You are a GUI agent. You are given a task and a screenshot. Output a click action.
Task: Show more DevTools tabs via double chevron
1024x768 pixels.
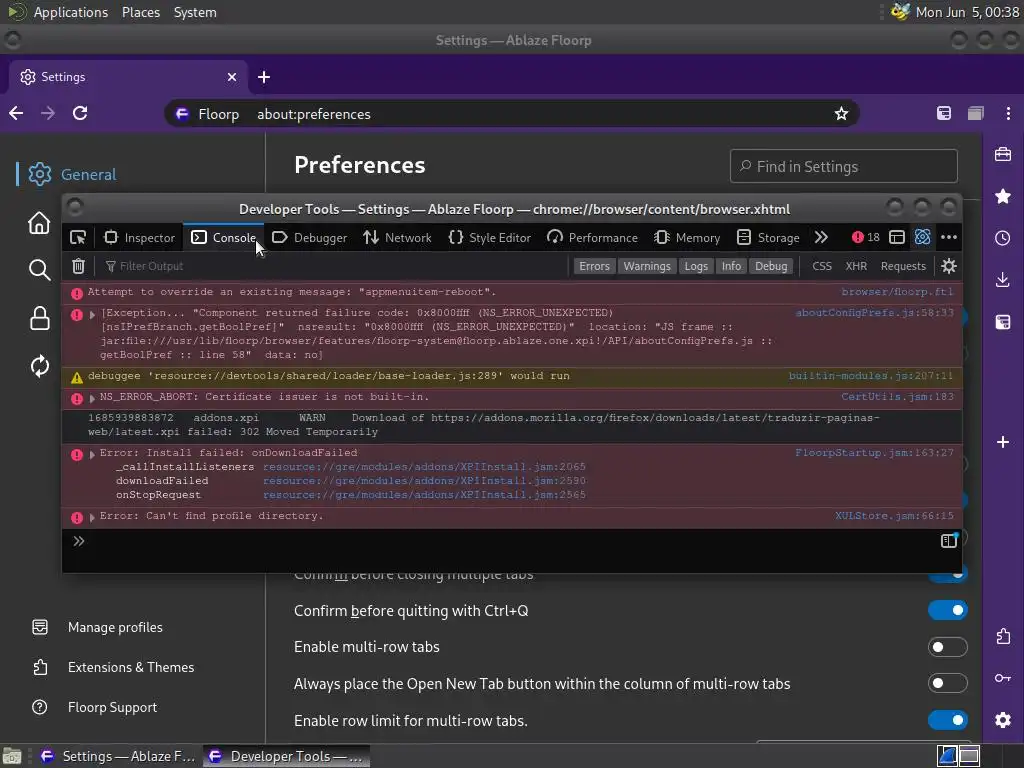click(821, 238)
